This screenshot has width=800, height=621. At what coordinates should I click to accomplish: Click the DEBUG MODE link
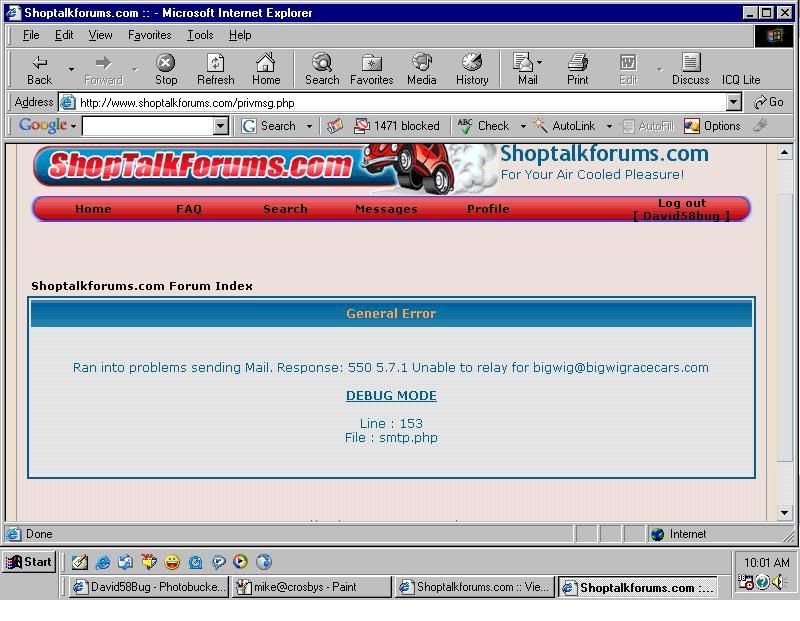[391, 396]
